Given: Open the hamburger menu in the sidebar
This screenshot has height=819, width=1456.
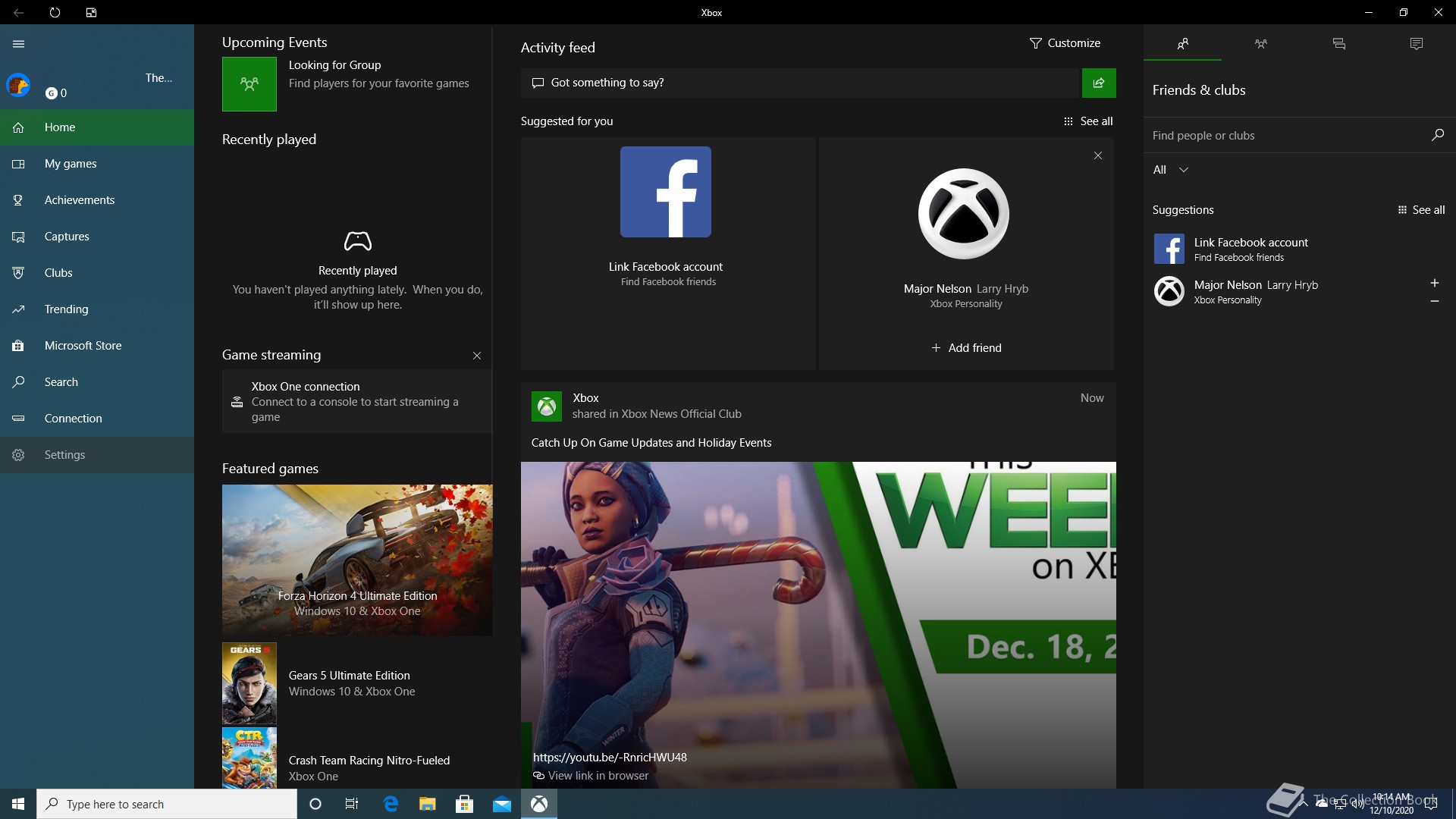Looking at the screenshot, I should [19, 44].
